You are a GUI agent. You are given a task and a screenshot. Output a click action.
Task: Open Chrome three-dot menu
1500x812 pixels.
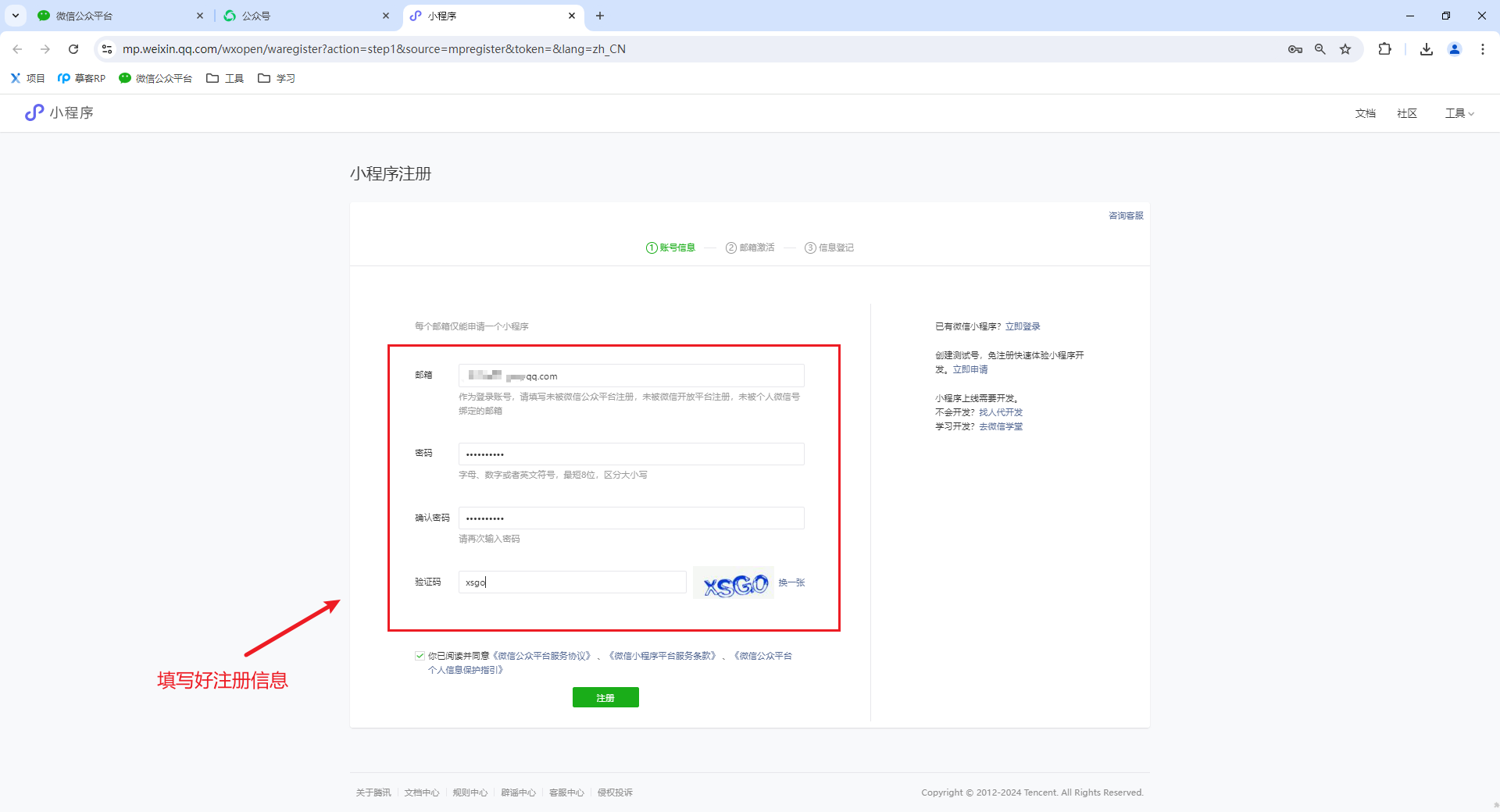[1483, 49]
